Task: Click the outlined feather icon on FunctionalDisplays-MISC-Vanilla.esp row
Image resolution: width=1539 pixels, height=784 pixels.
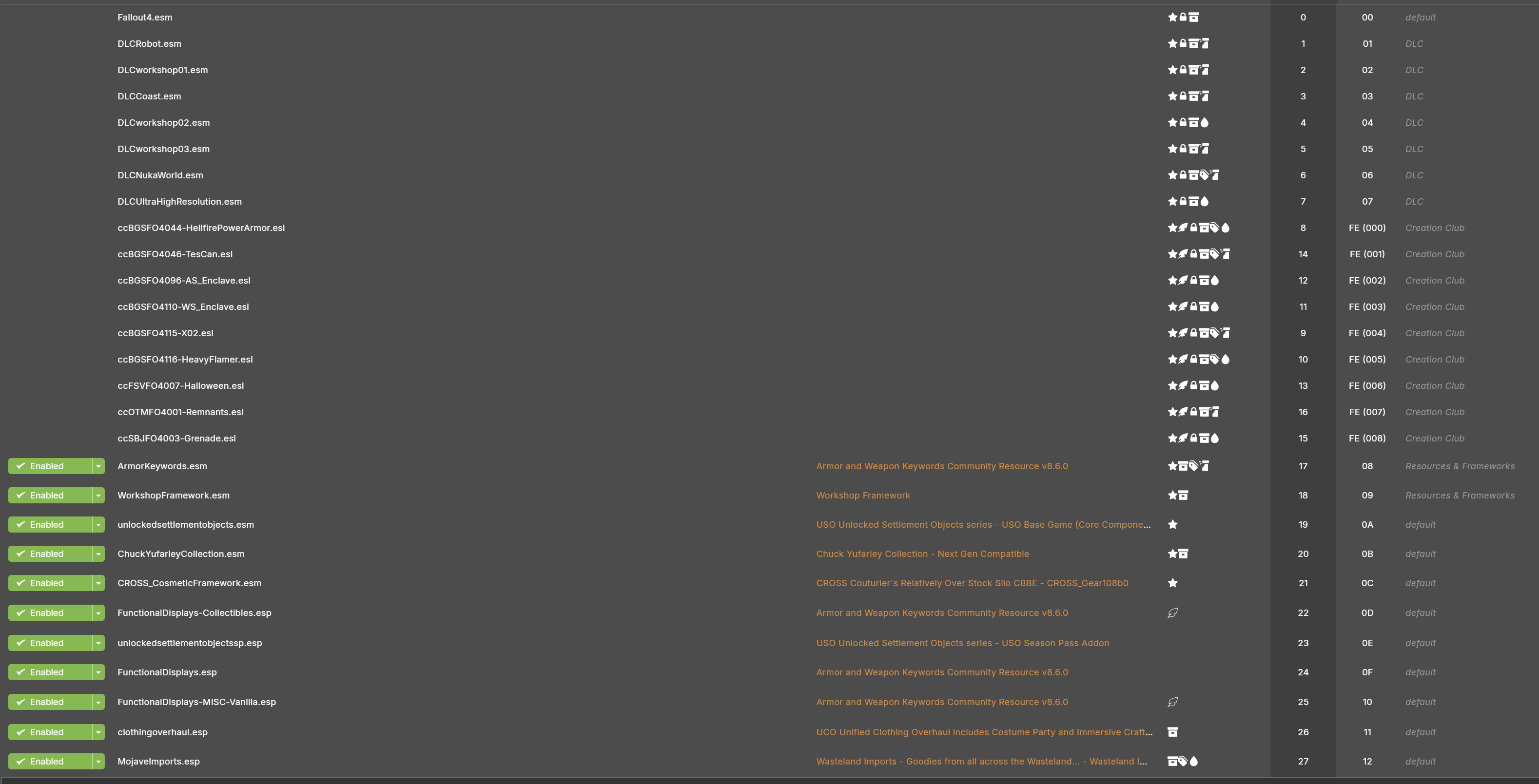Action: tap(1172, 702)
